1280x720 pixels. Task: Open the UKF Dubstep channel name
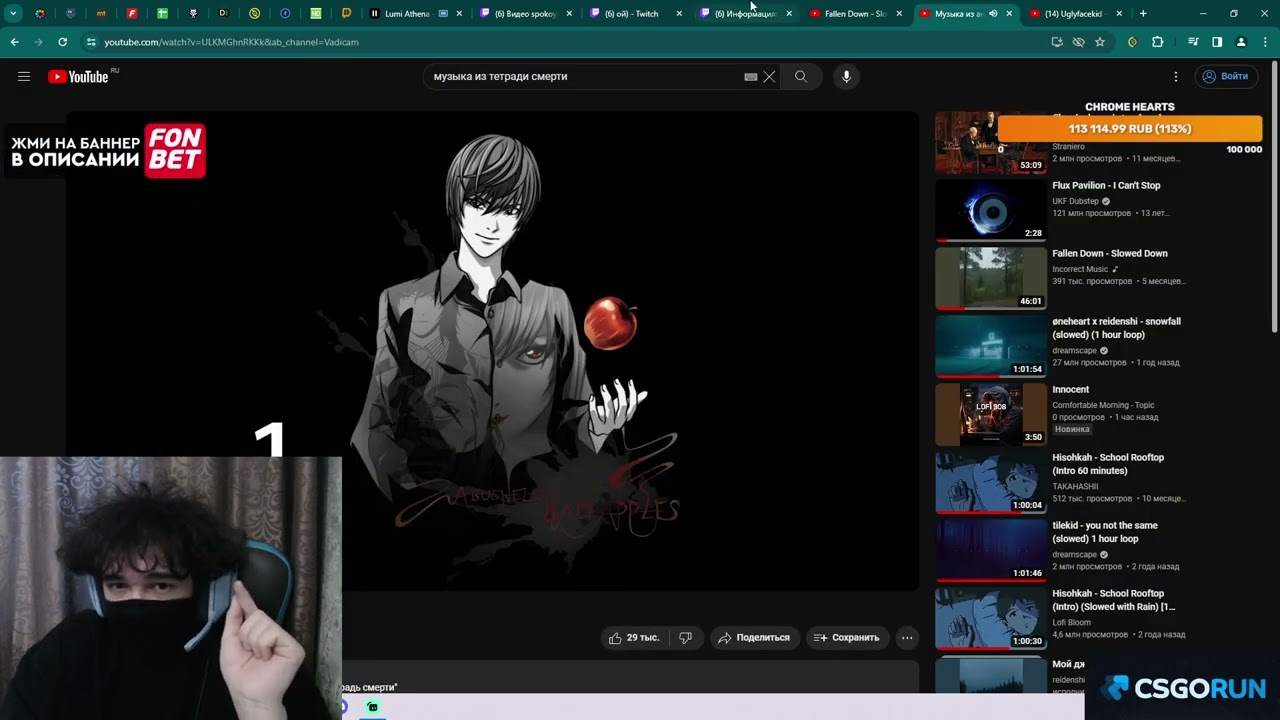click(x=1075, y=201)
